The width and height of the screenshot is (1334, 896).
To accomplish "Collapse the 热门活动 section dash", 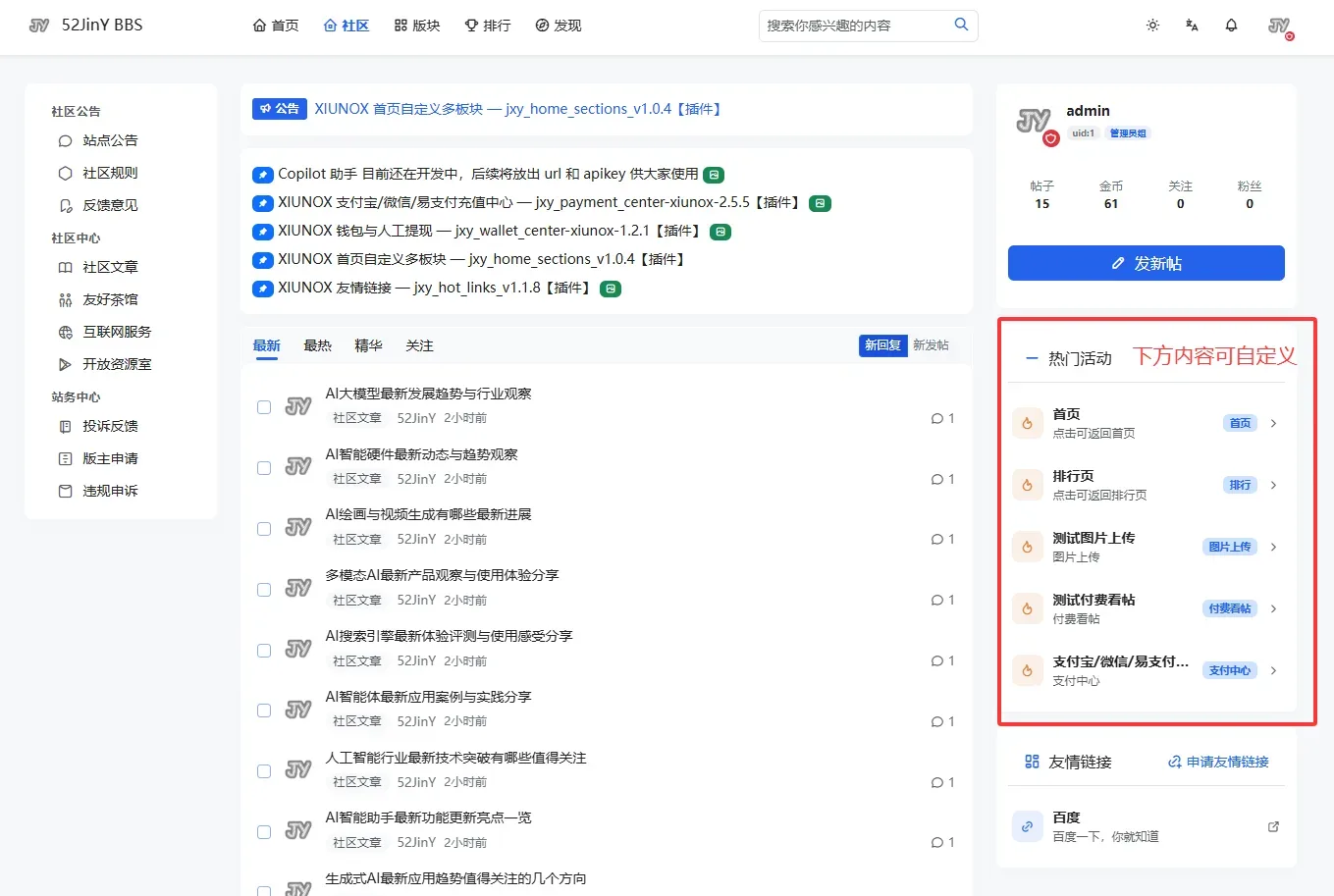I will point(1032,358).
